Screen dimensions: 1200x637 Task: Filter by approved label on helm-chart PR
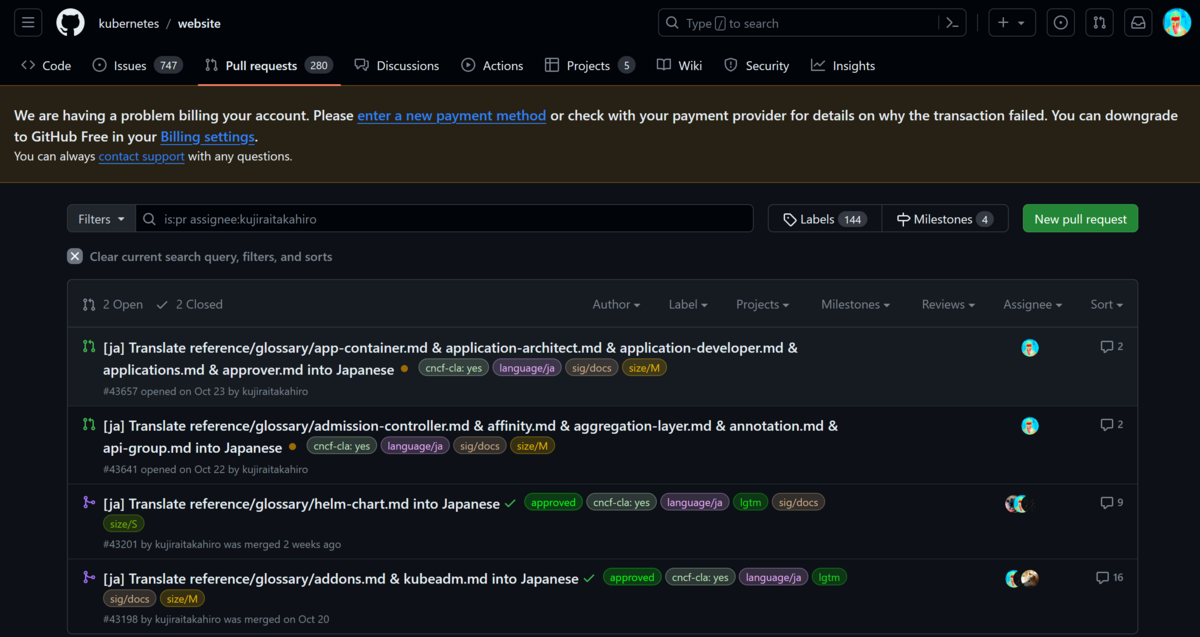point(553,503)
